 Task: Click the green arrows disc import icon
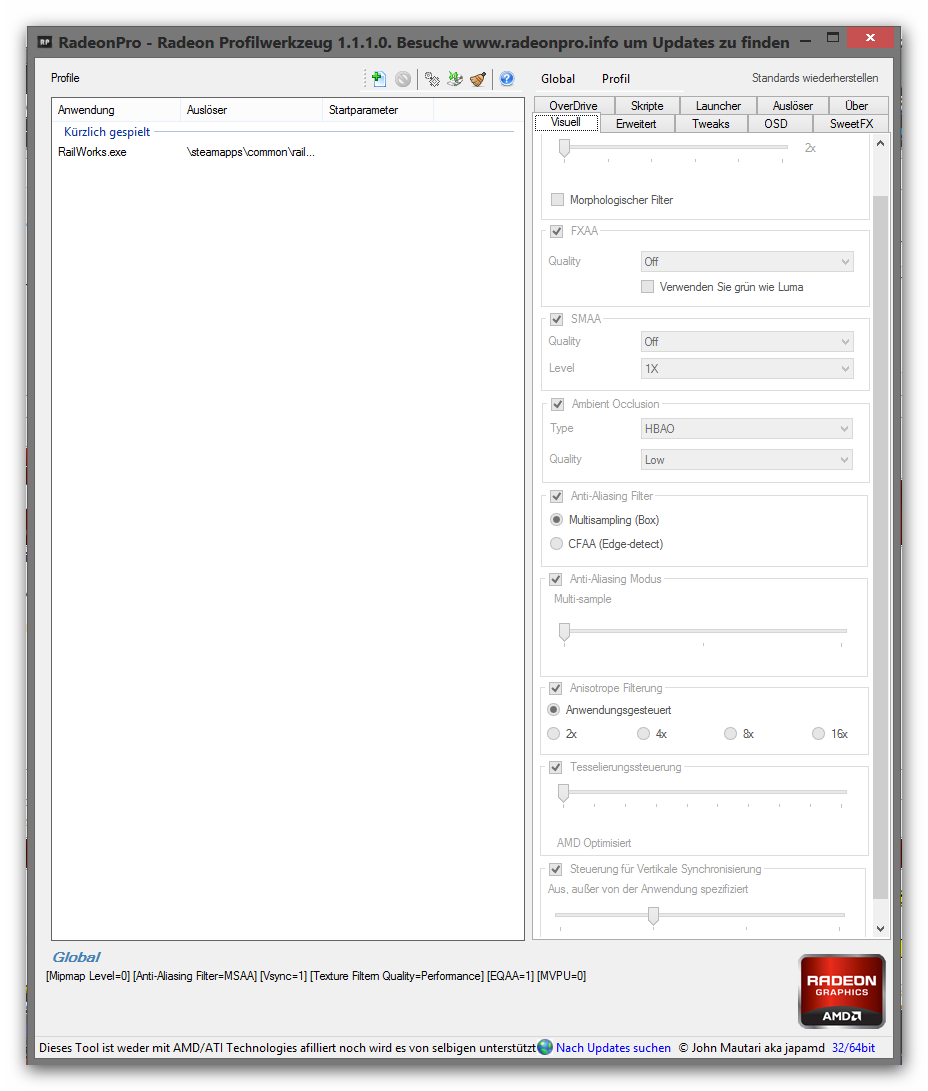[455, 79]
